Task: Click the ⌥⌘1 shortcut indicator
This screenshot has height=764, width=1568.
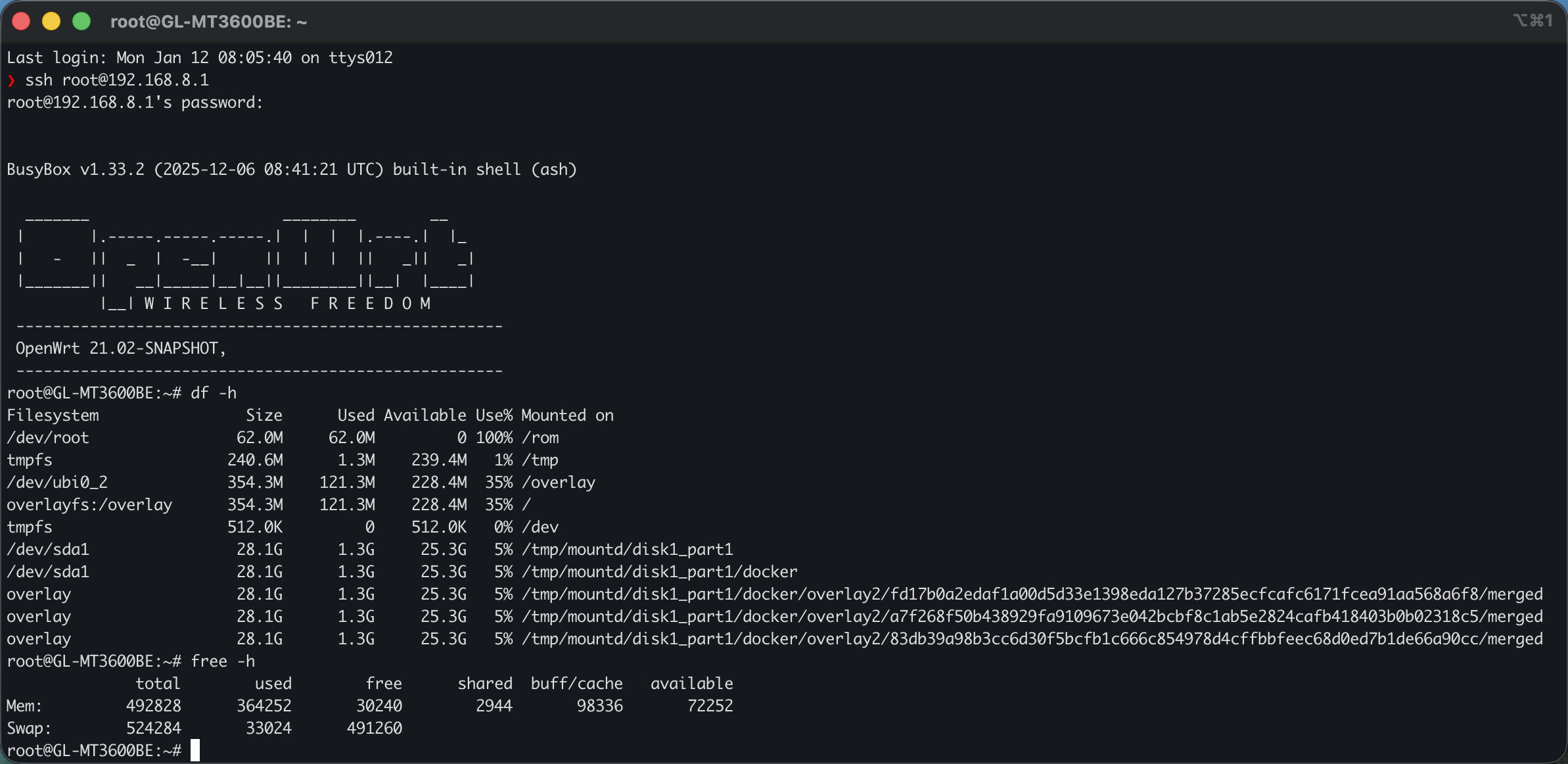Action: (x=1533, y=20)
